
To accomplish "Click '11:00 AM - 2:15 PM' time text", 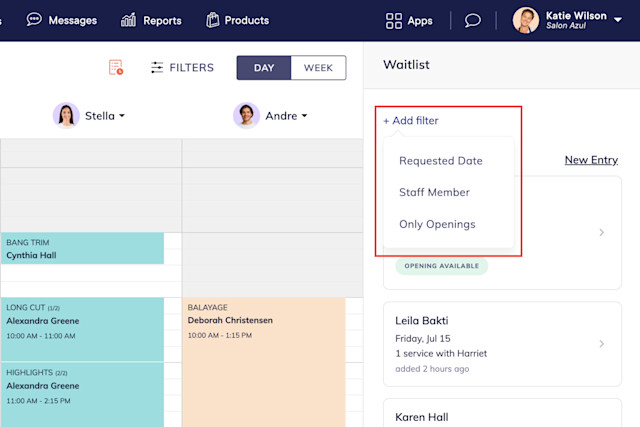I will click(38, 401).
